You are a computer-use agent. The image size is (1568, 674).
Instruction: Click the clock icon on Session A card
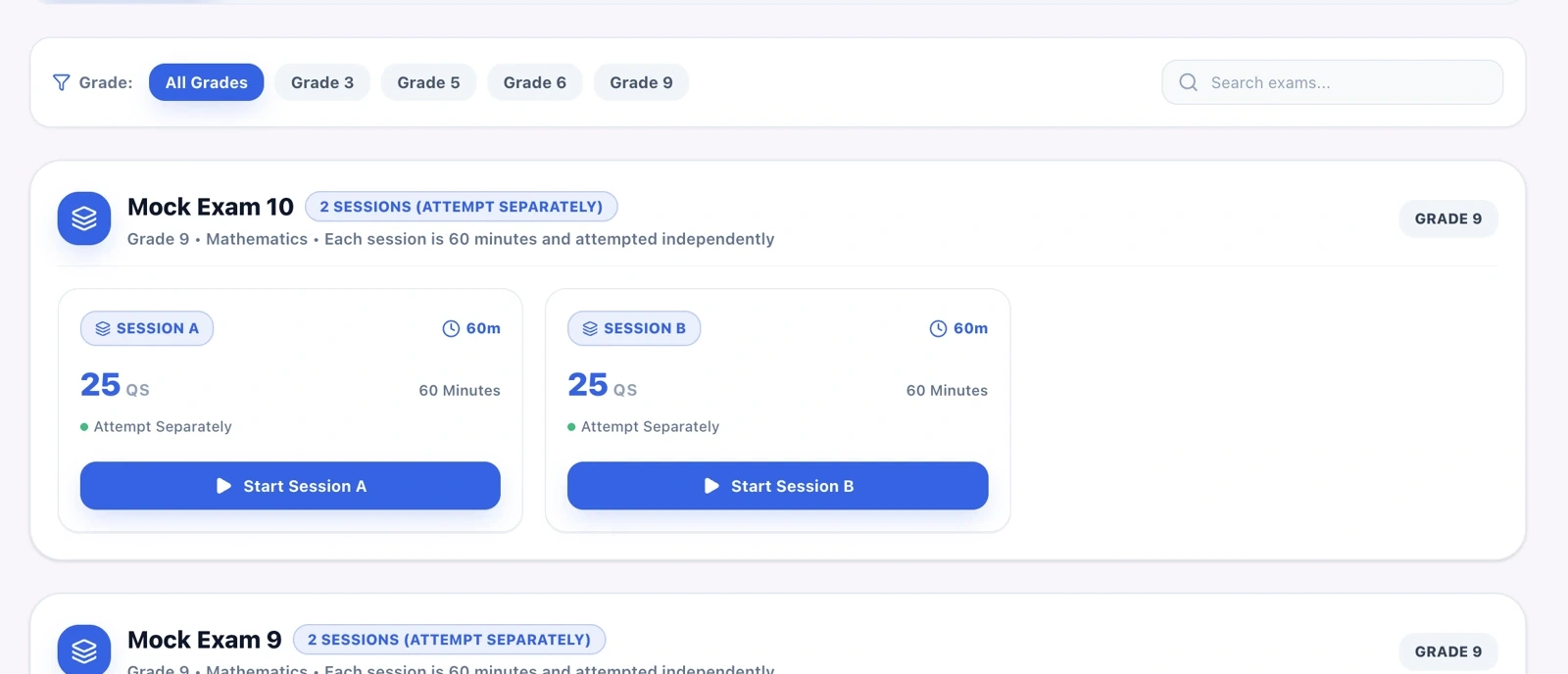click(x=451, y=328)
